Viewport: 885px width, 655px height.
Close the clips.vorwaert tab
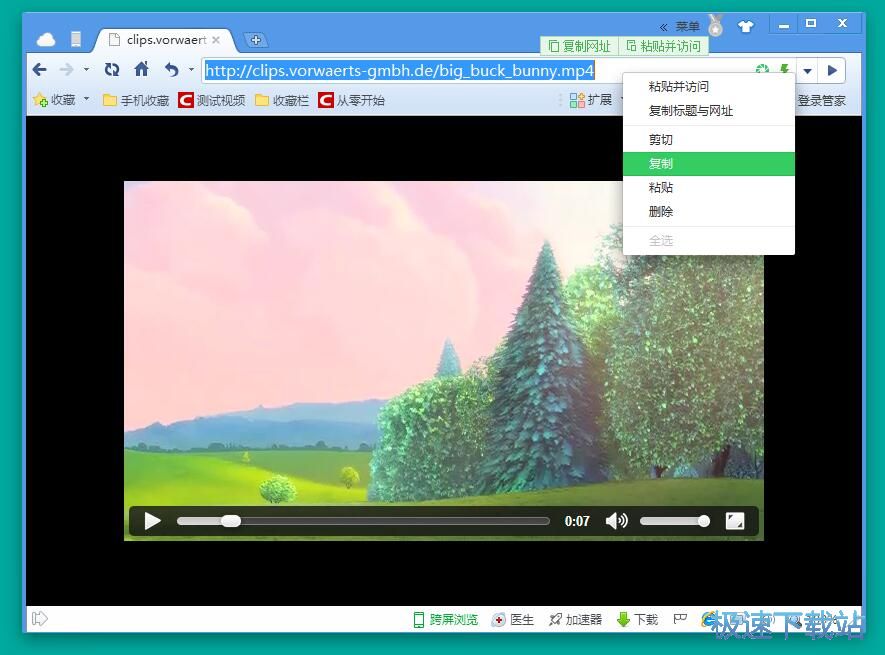[x=216, y=40]
